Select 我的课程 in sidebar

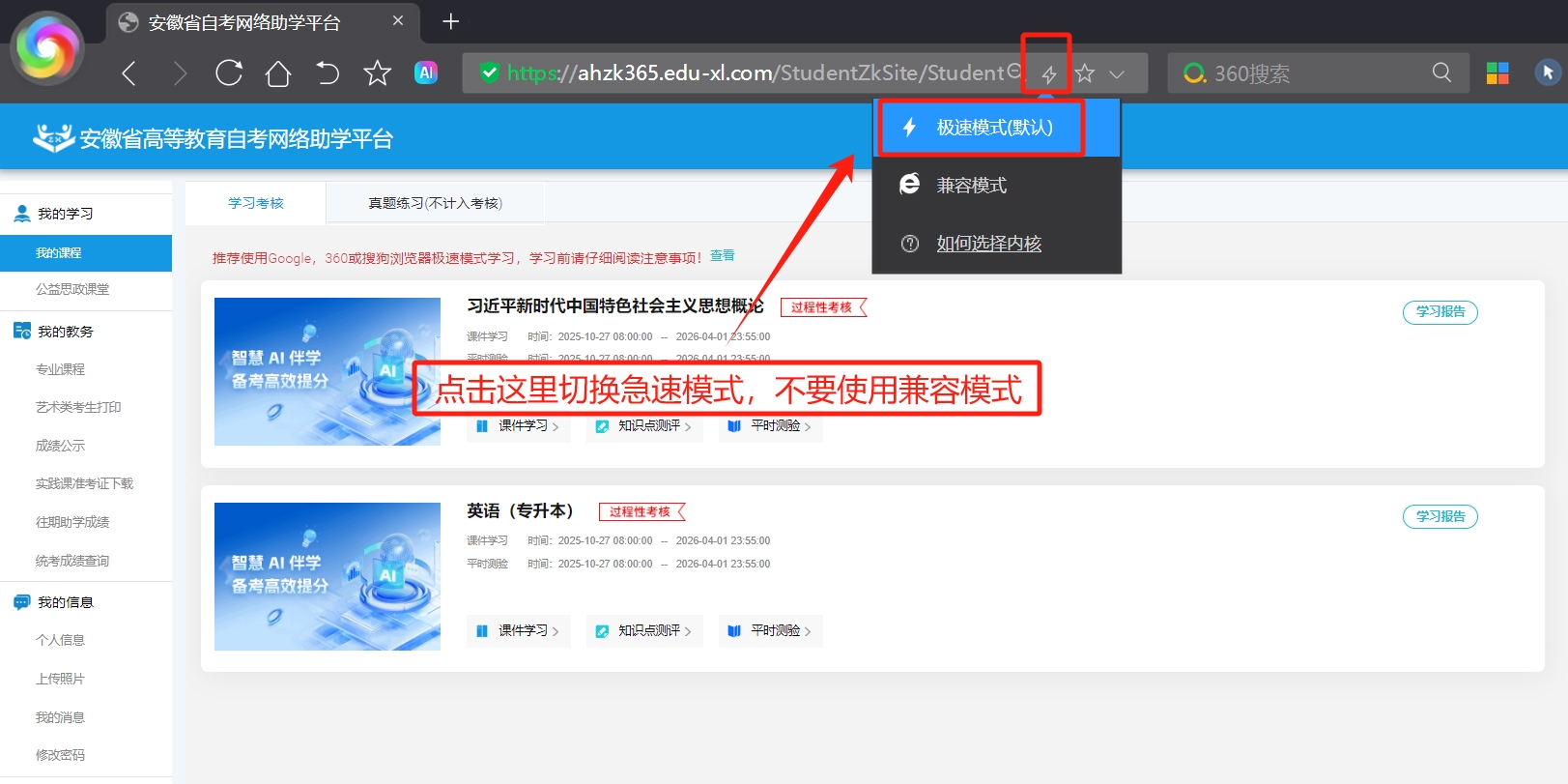pos(86,252)
